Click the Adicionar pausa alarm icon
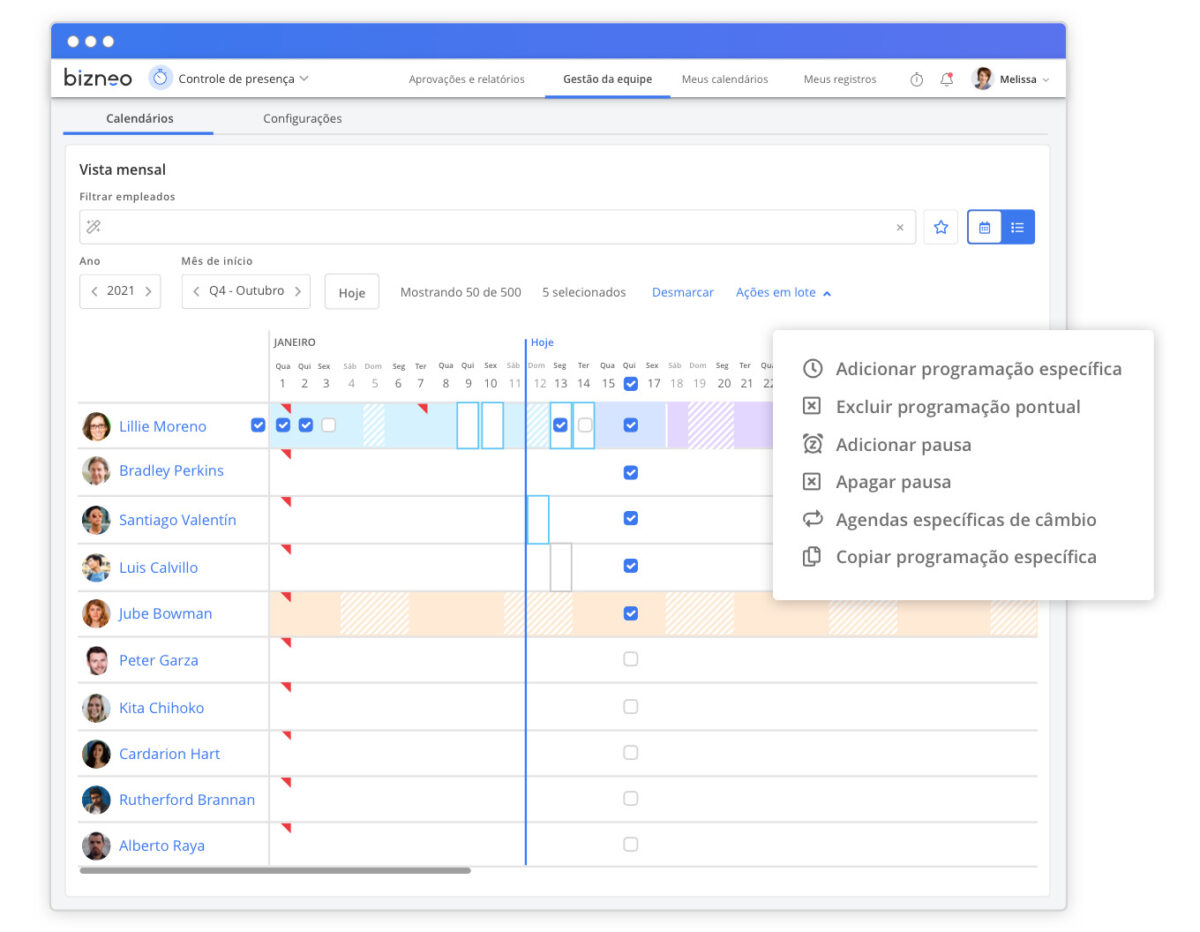Screen dimensions: 1200x932 pos(812,444)
